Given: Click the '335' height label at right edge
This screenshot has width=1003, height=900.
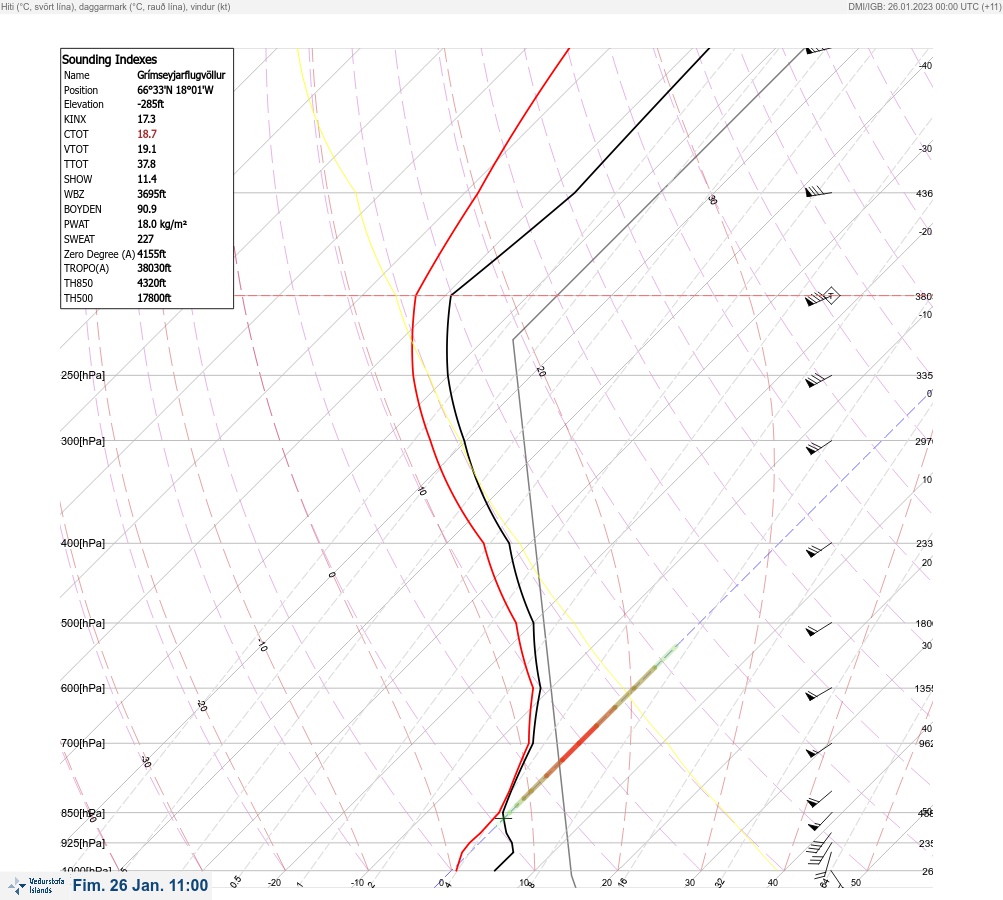Looking at the screenshot, I should (x=924, y=375).
